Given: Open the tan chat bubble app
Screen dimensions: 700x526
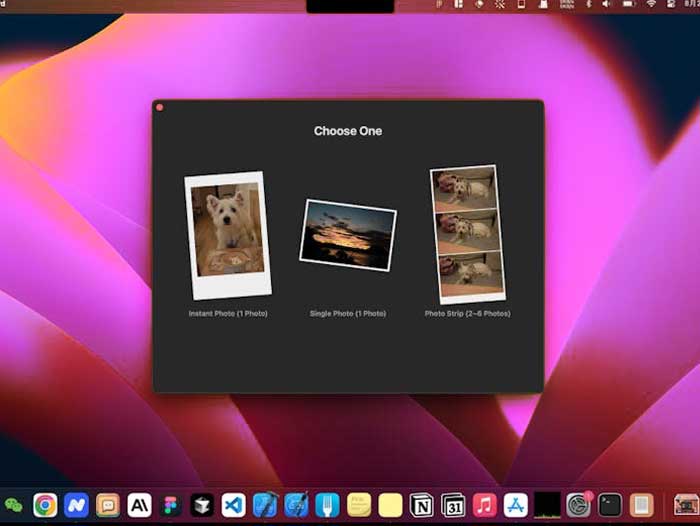Looking at the screenshot, I should (108, 505).
